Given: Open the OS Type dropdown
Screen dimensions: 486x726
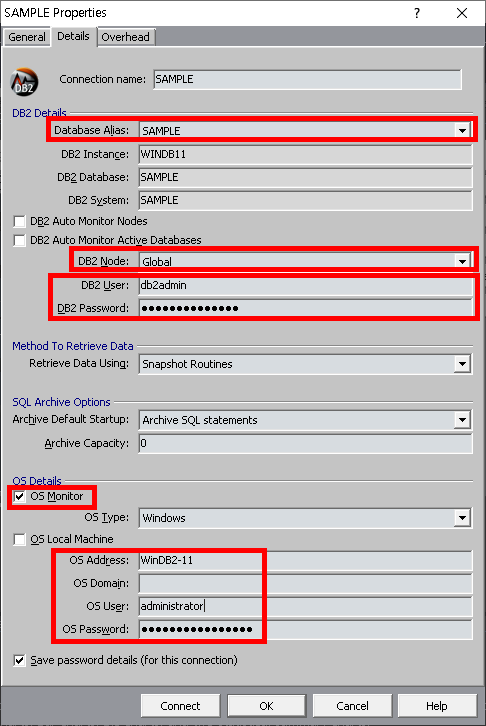Looking at the screenshot, I should pyautogui.click(x=462, y=518).
